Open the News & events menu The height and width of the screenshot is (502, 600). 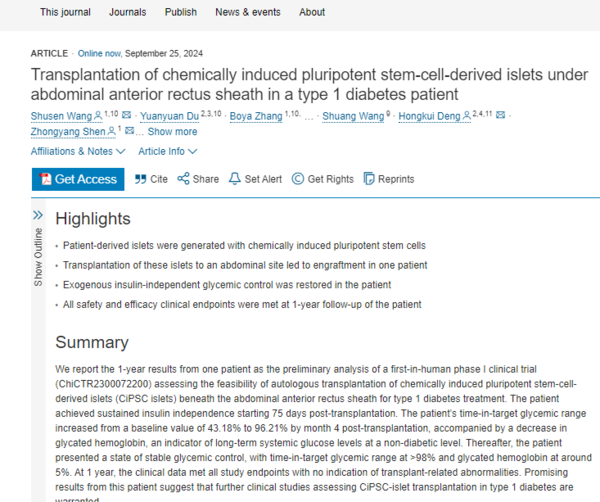click(x=248, y=12)
